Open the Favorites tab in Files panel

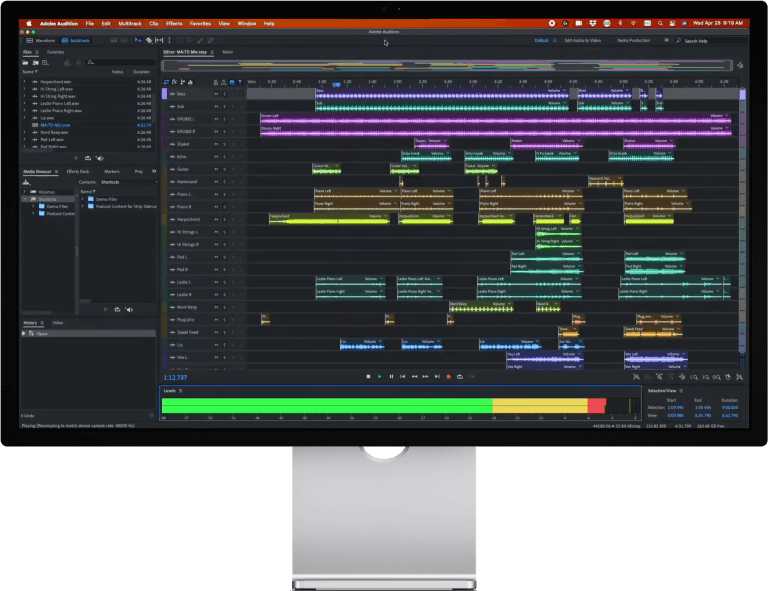[x=55, y=52]
